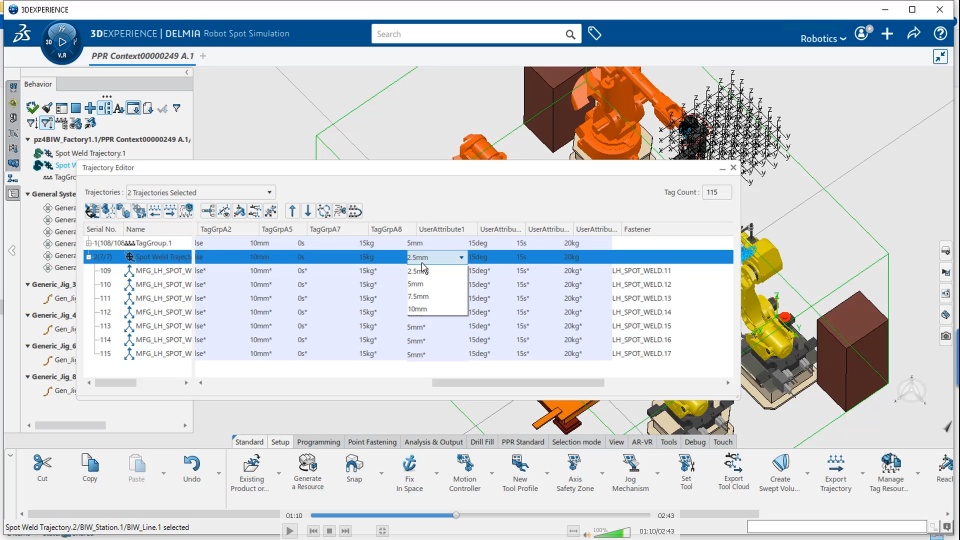This screenshot has width=960, height=540.
Task: Switch to the Setup tab
Action: 280,442
